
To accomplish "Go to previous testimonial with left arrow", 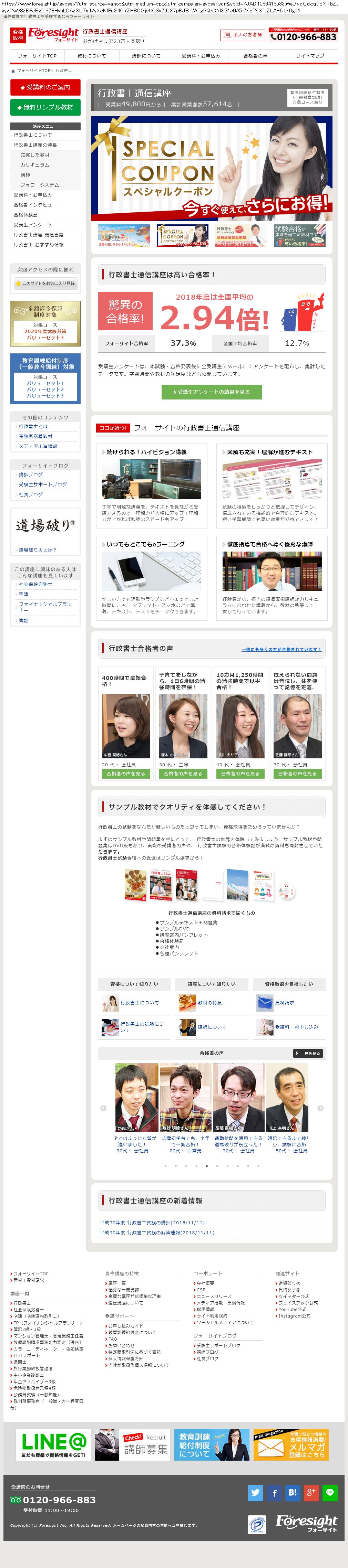I will click(103, 1108).
